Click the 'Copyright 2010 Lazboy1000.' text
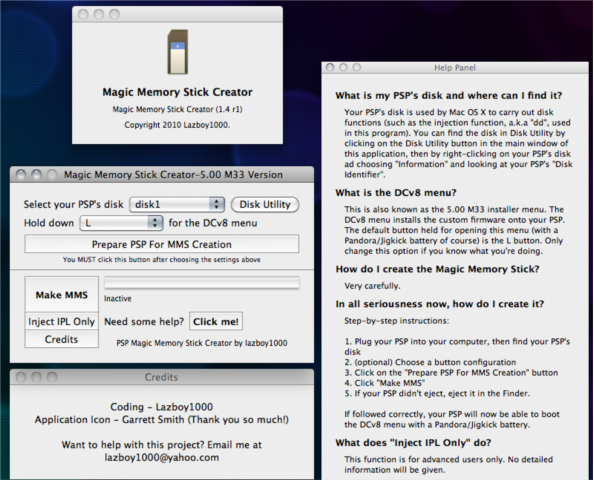The image size is (594, 481). coord(177,125)
